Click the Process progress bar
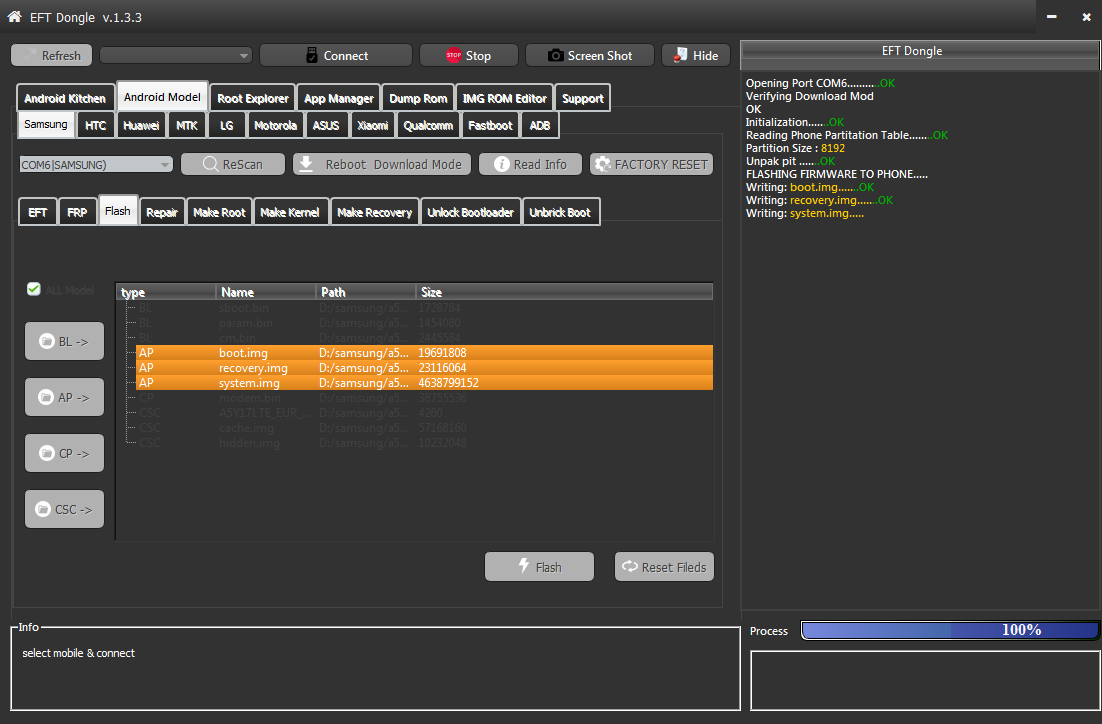1102x724 pixels. [949, 630]
